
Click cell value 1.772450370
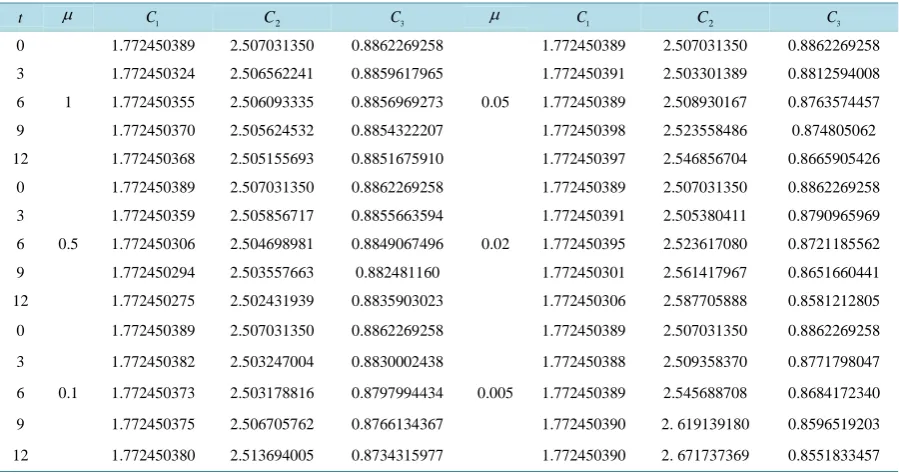pos(153,131)
